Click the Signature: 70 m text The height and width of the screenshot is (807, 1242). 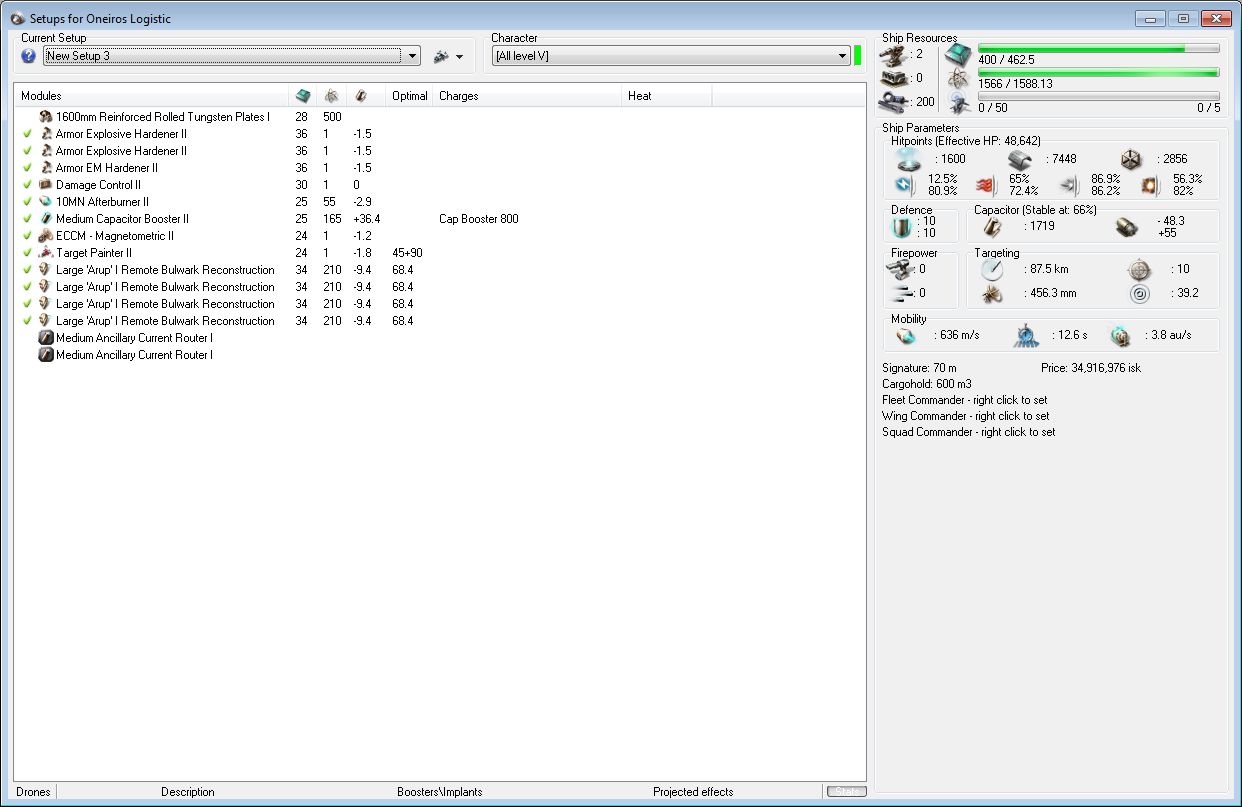[x=919, y=368]
